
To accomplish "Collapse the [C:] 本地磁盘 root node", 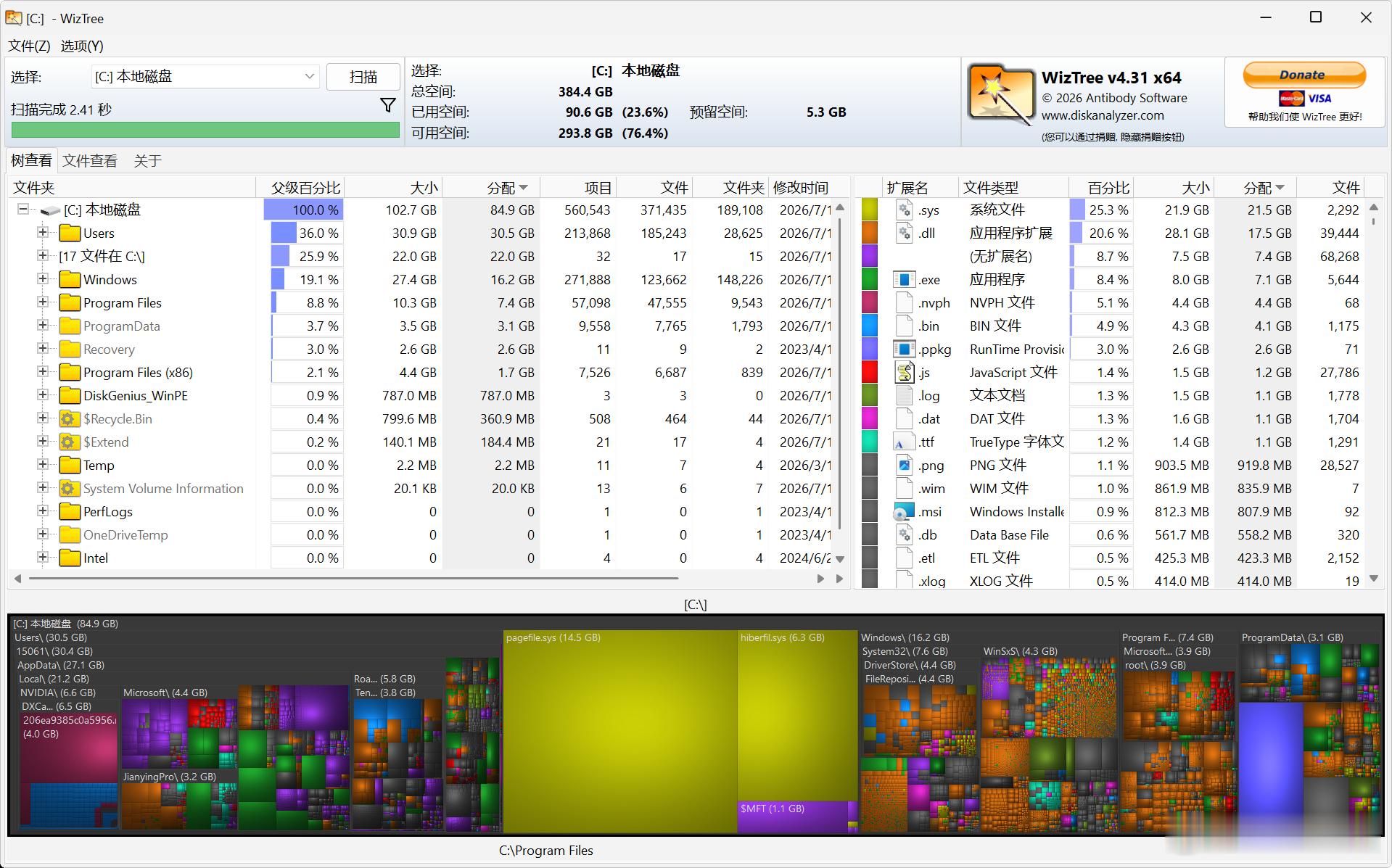I will 23,209.
